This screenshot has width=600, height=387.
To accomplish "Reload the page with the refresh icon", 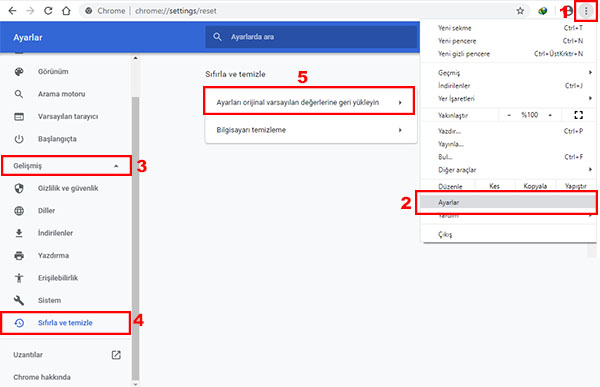I will coord(48,11).
